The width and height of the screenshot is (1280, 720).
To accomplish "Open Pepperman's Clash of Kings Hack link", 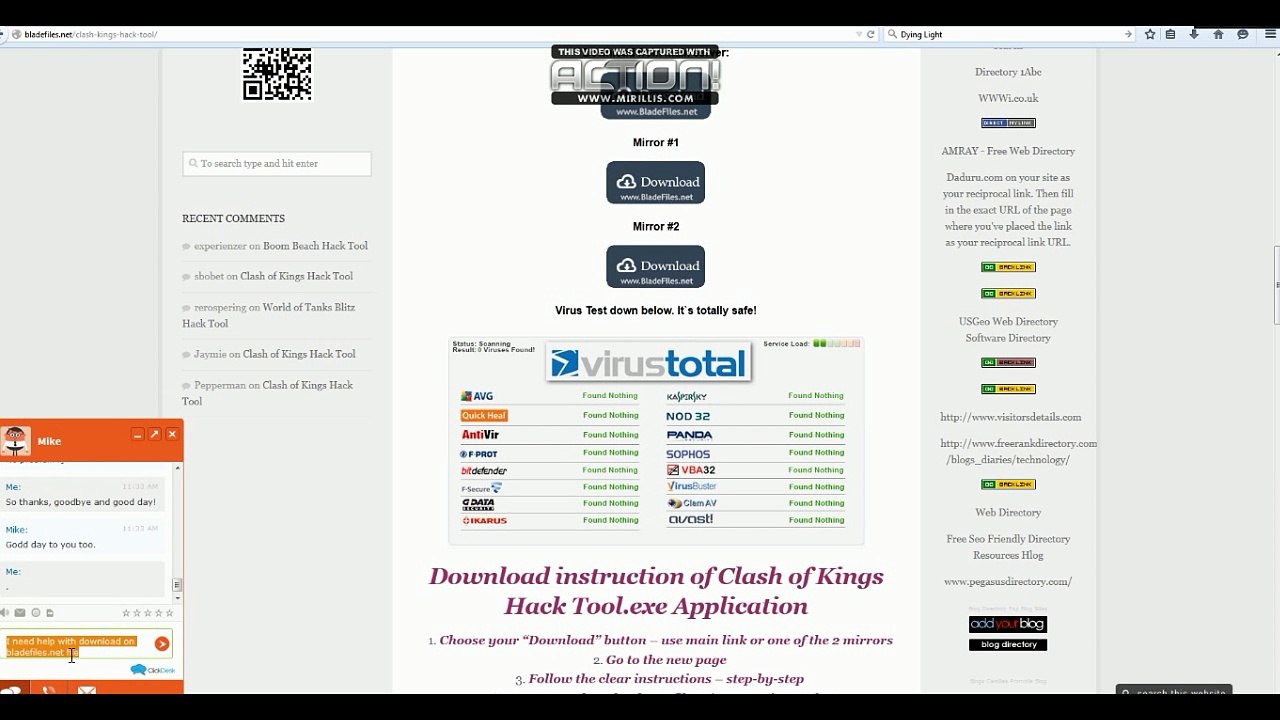I will click(267, 393).
